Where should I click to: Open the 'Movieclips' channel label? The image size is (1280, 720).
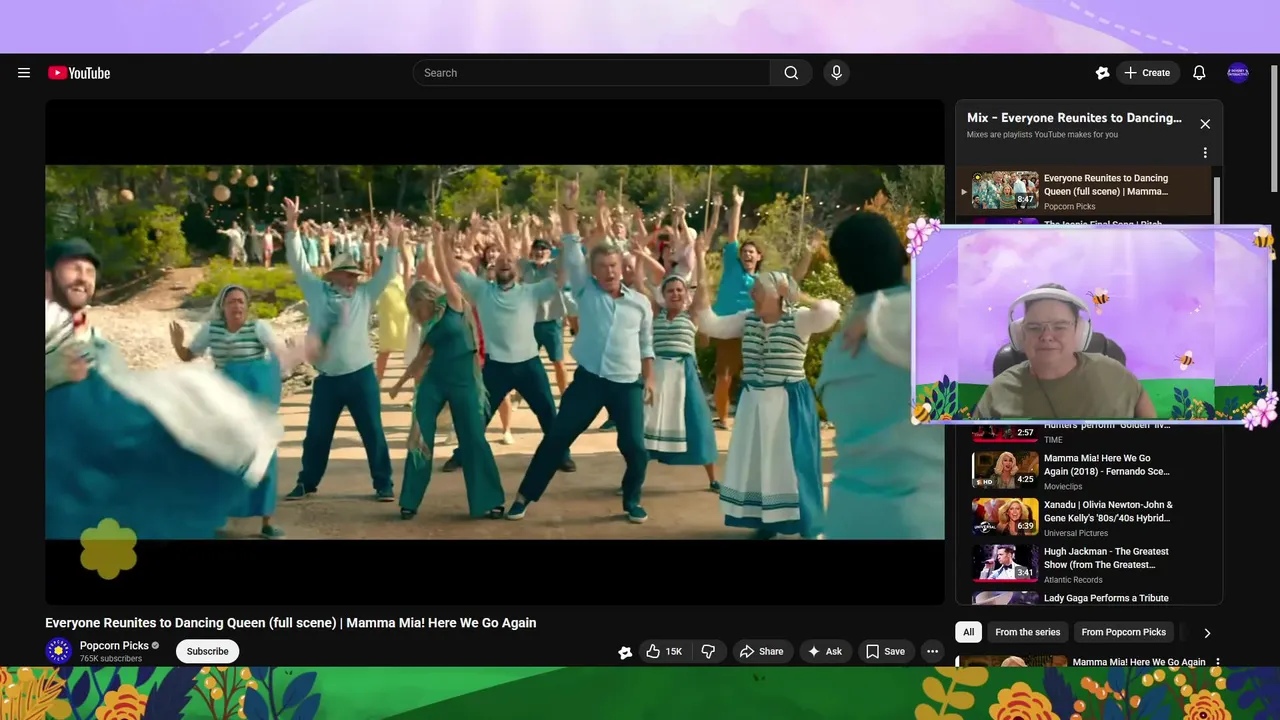click(x=1064, y=487)
